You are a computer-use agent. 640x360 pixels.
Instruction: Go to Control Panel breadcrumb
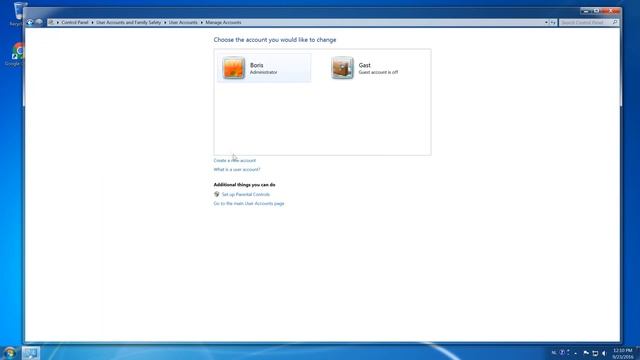75,22
